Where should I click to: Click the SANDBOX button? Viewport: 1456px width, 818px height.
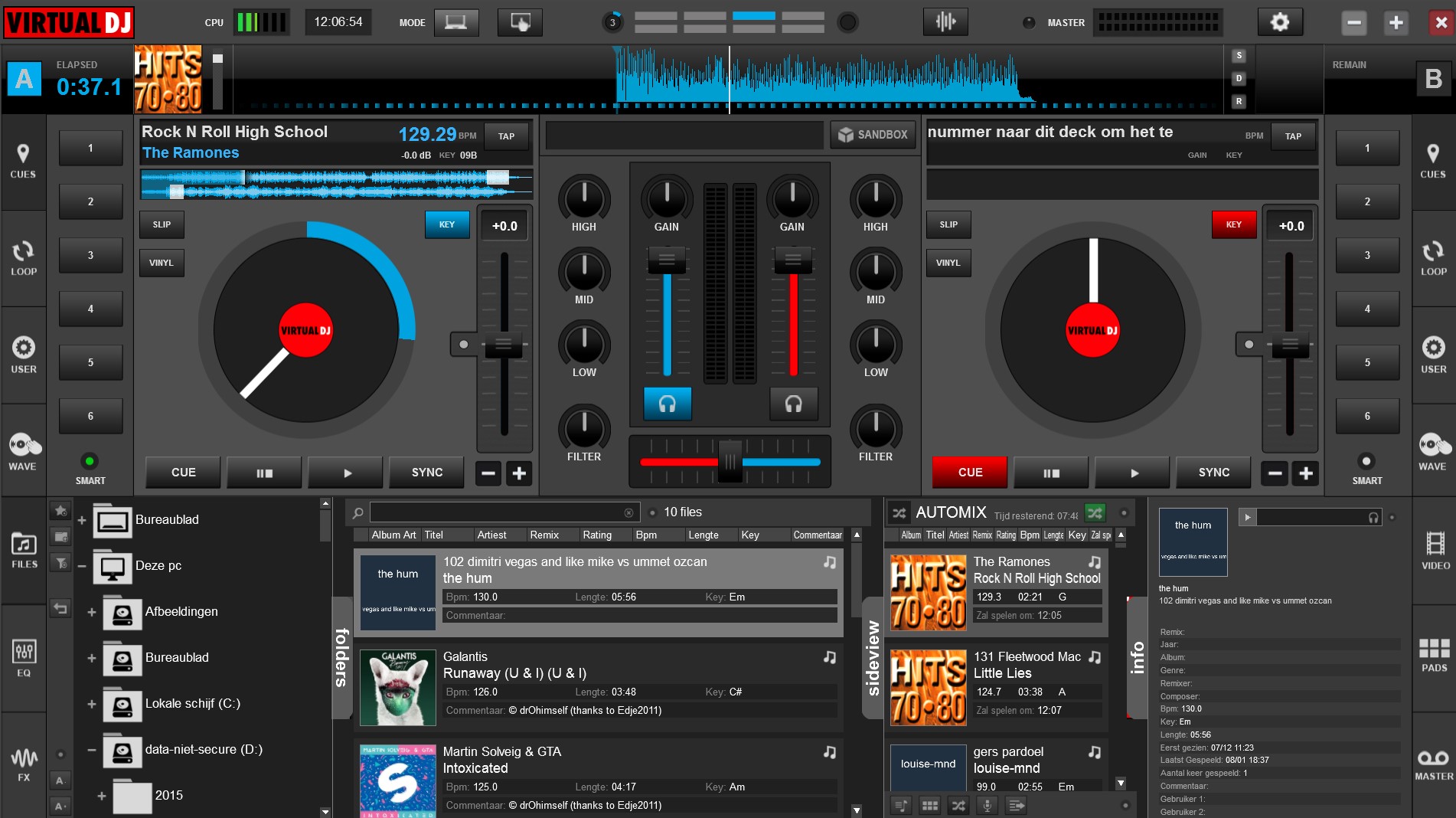pyautogui.click(x=873, y=135)
